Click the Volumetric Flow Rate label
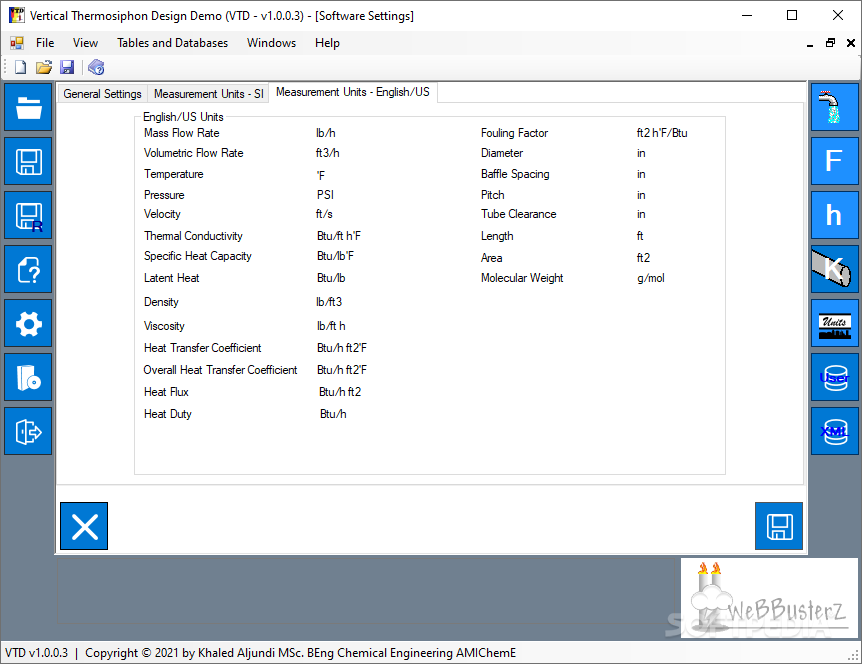Screen dimensions: 862x664 (194, 153)
